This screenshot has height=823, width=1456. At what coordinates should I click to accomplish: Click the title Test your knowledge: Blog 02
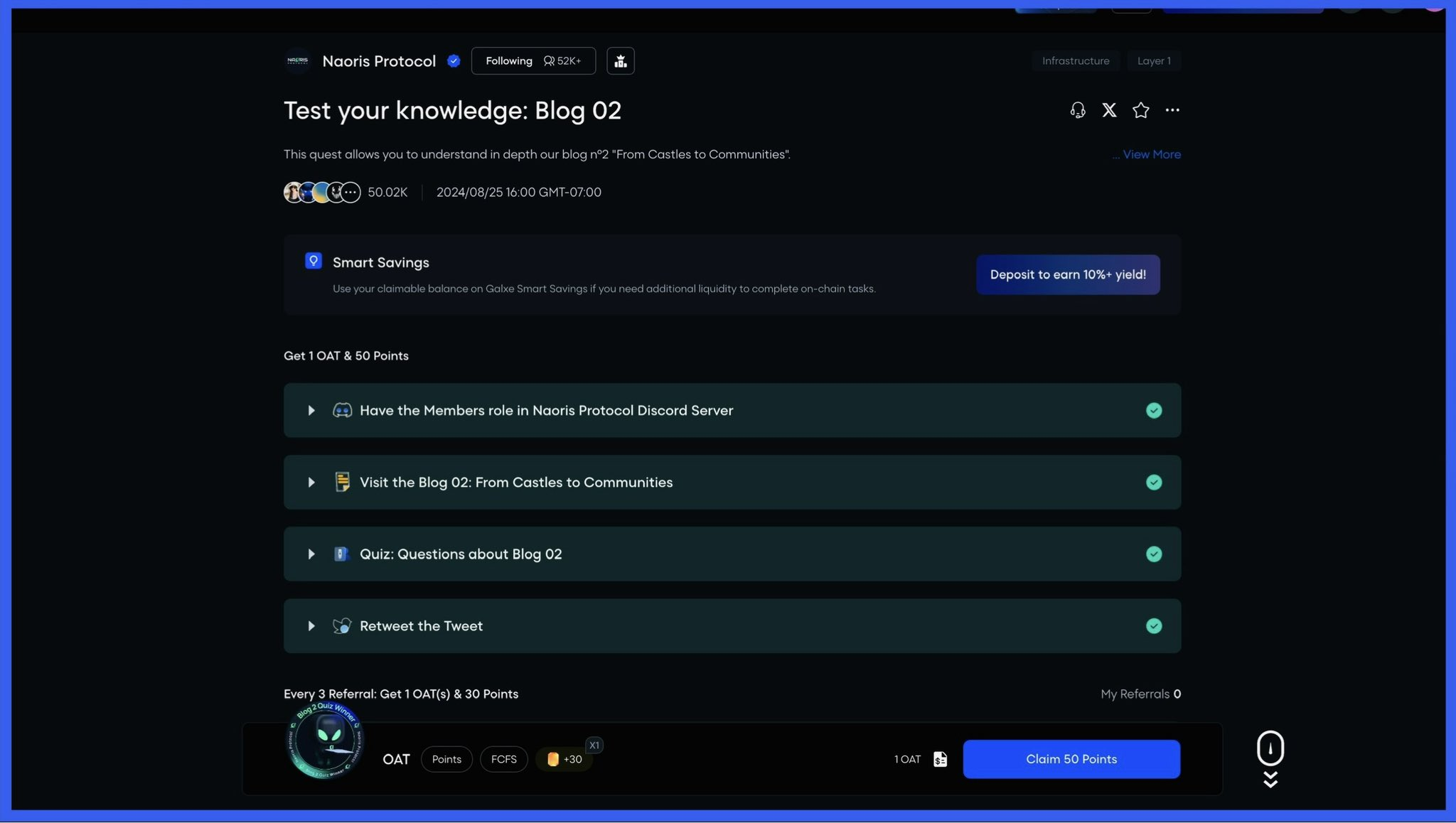tap(452, 111)
